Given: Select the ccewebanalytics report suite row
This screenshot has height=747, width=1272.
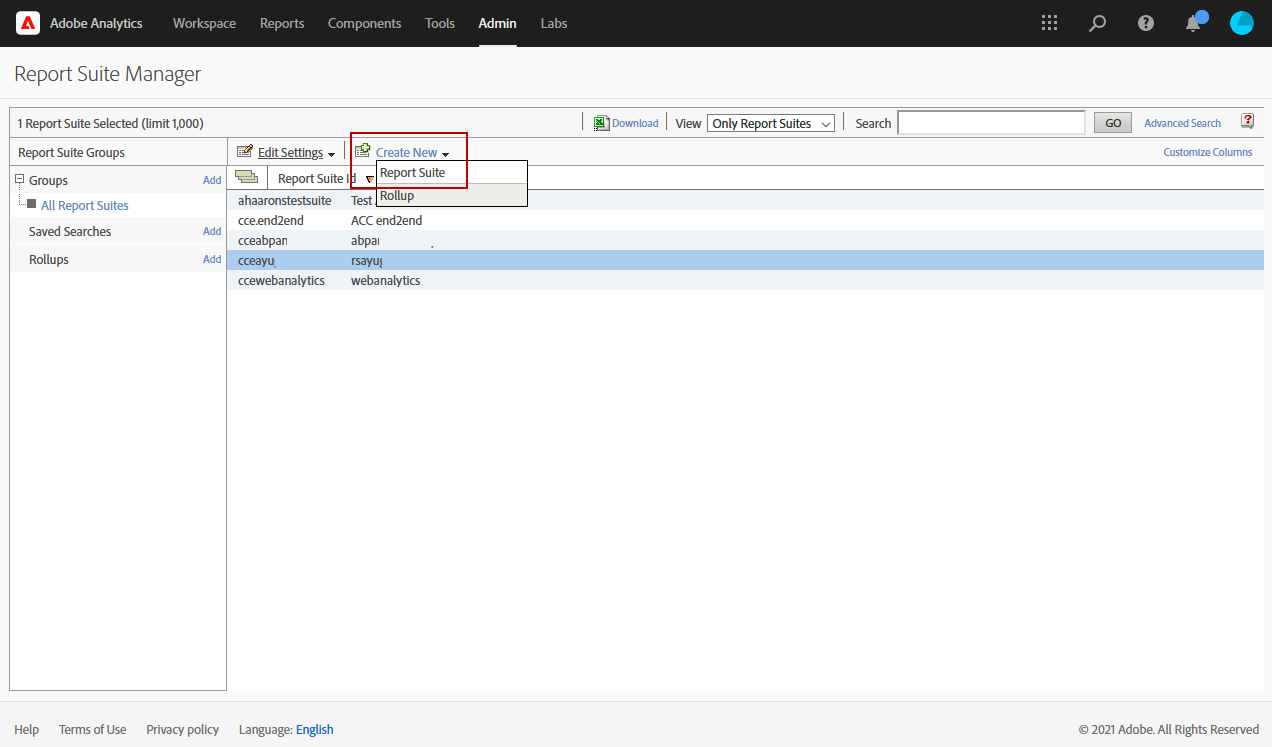Looking at the screenshot, I should (745, 280).
